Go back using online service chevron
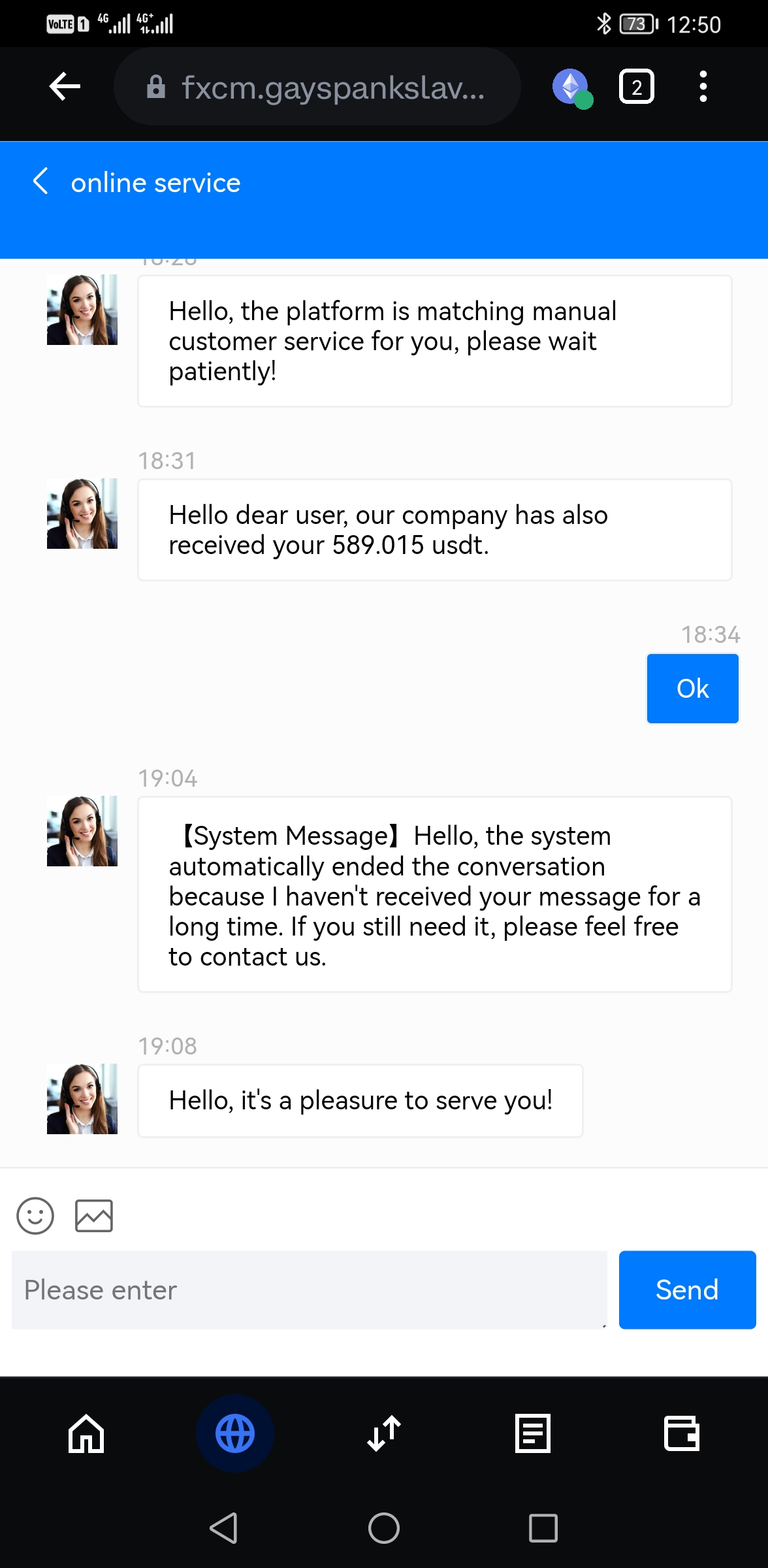Viewport: 768px width, 1568px height. coord(41,182)
